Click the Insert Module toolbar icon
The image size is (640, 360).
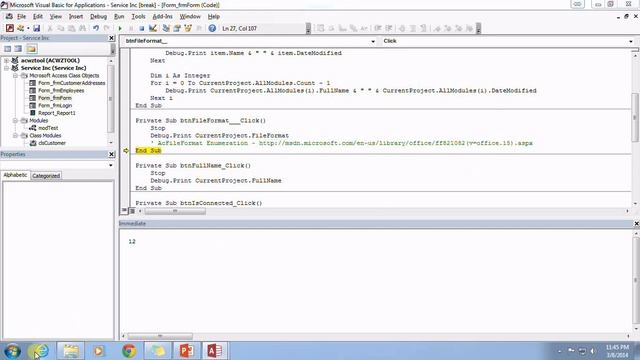20,28
